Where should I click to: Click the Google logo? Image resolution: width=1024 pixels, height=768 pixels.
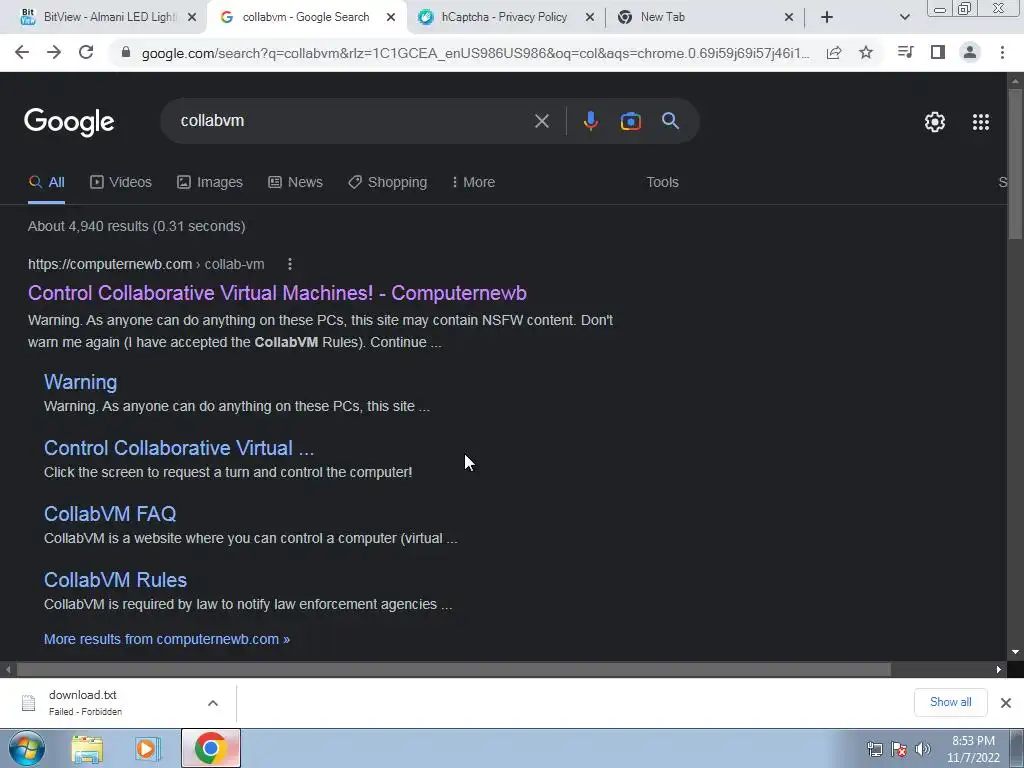pyautogui.click(x=69, y=122)
